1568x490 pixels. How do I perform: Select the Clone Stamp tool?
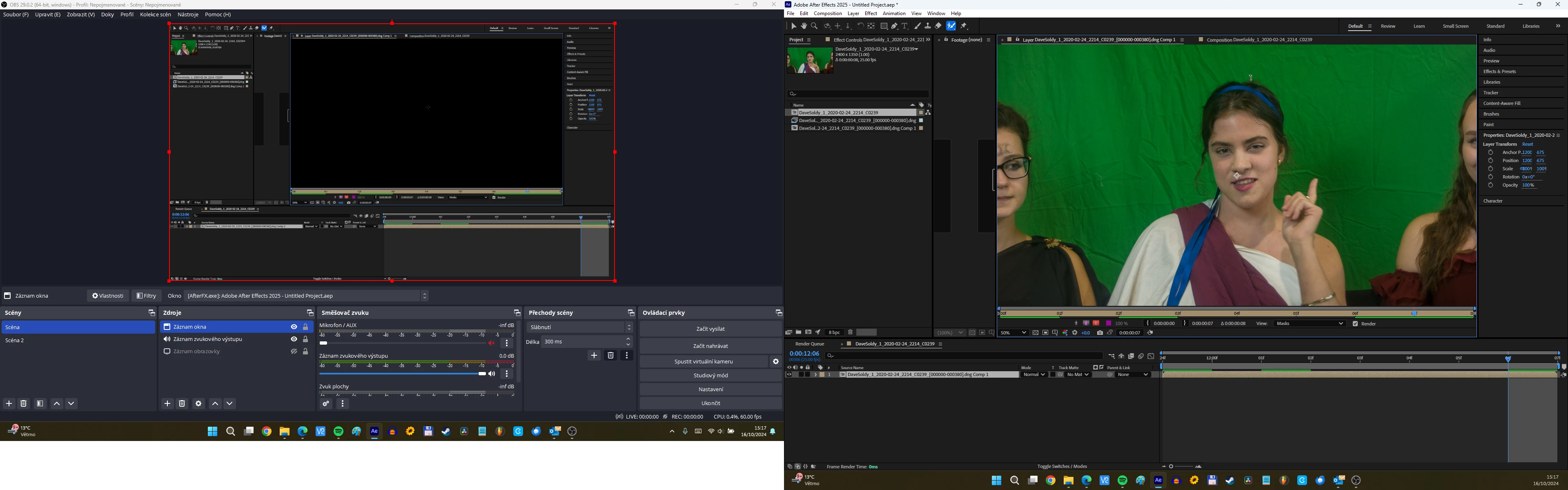pos(928,26)
